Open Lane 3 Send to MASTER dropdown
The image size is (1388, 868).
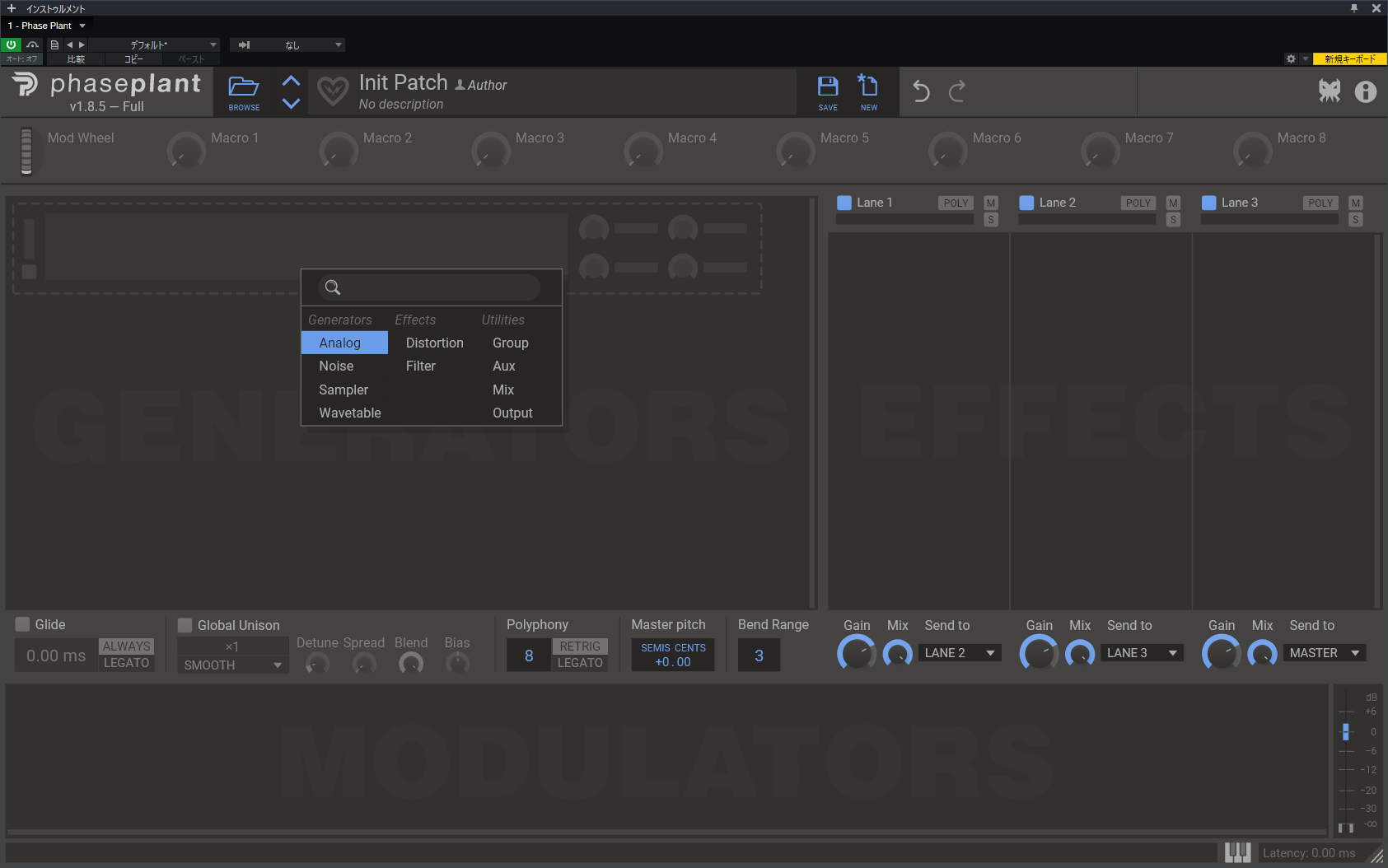[1325, 653]
